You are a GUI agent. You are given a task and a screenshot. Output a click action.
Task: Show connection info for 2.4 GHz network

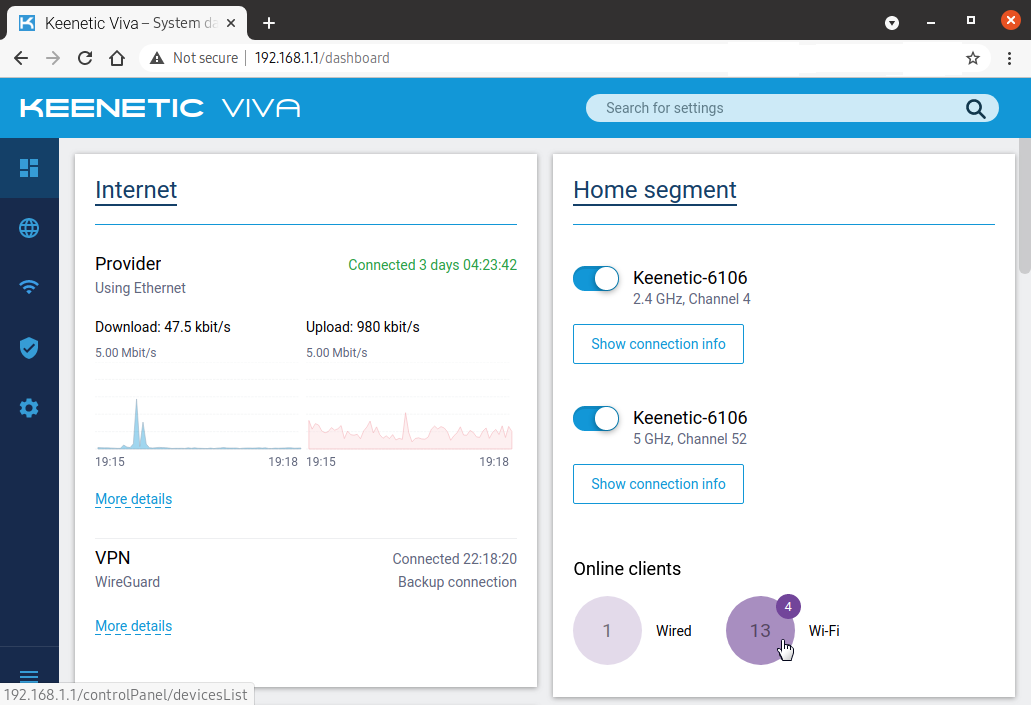pyautogui.click(x=658, y=344)
